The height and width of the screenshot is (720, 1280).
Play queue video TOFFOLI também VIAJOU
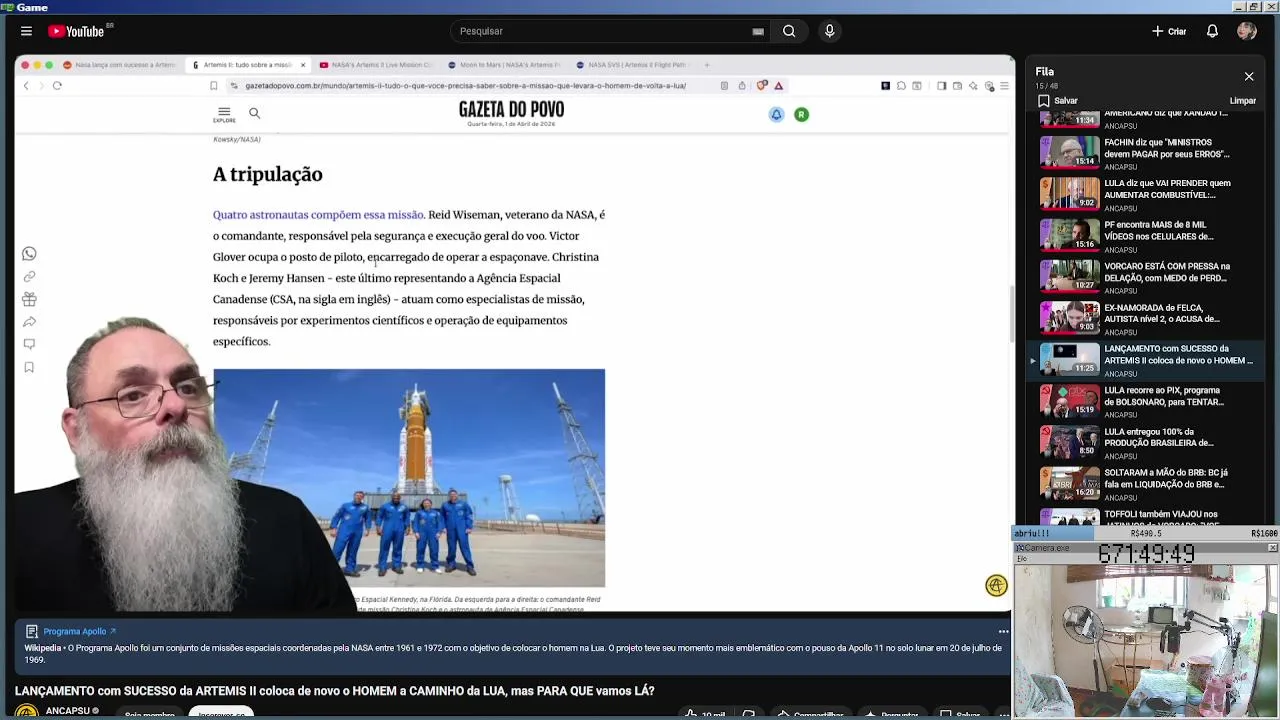1147,518
